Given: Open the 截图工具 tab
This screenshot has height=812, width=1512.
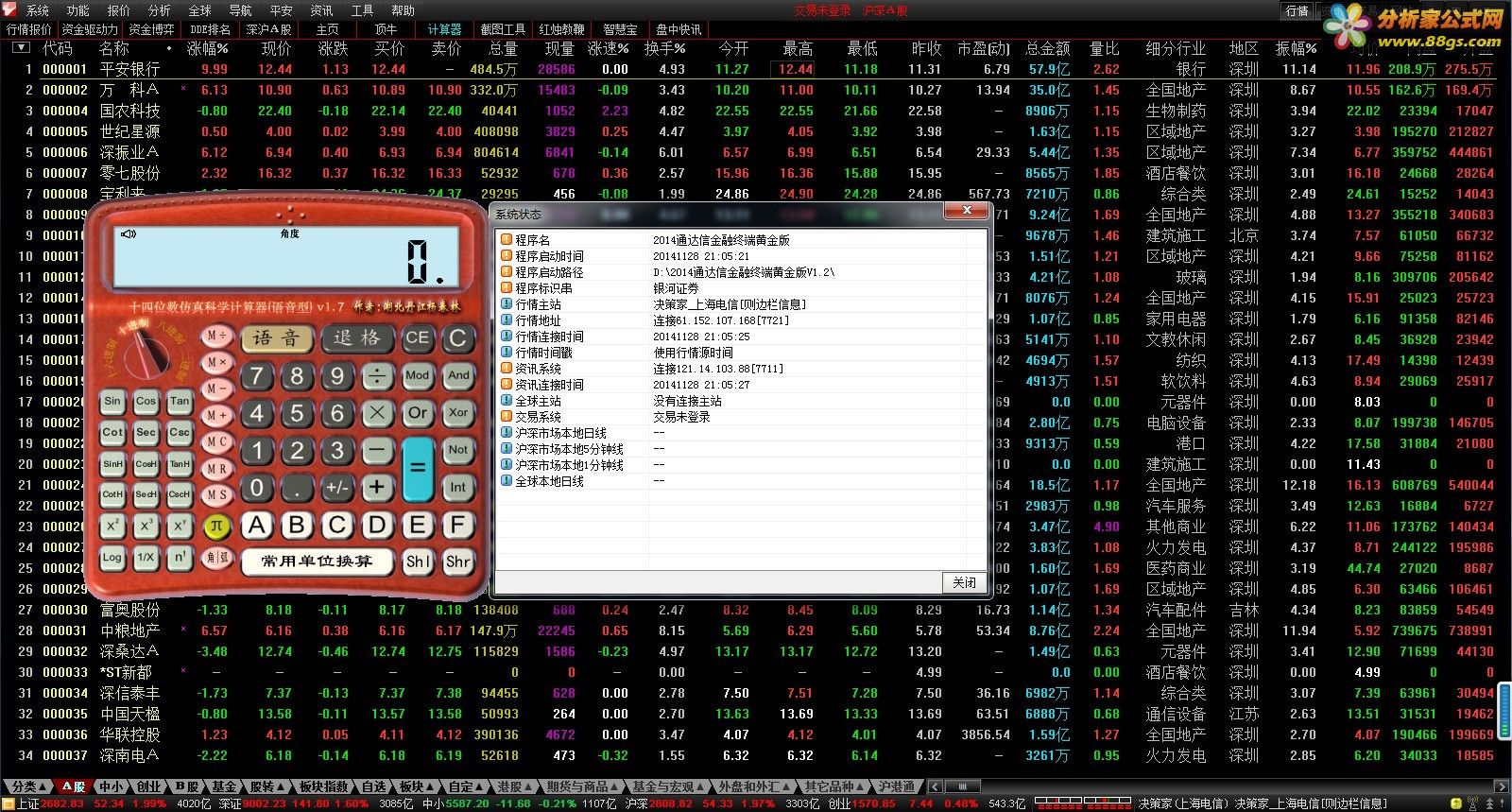Looking at the screenshot, I should pos(503,29).
